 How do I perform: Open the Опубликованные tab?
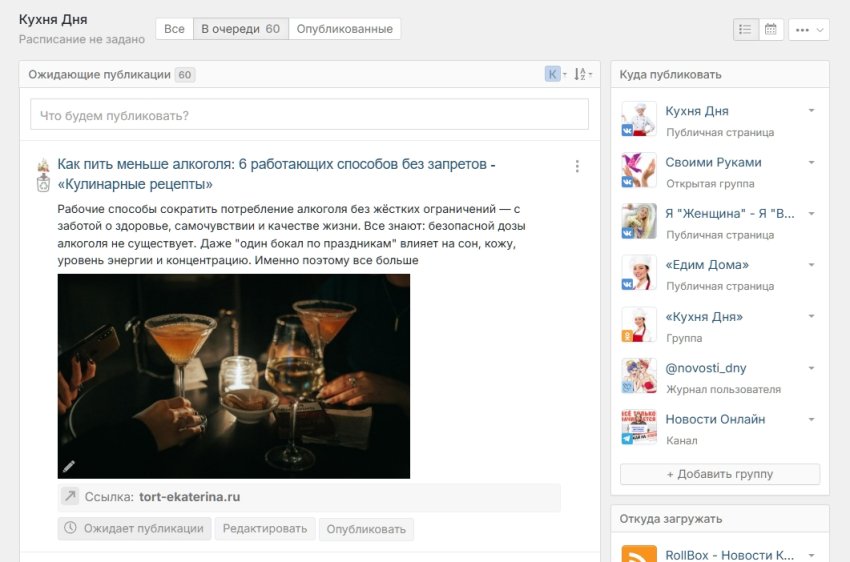(x=344, y=29)
